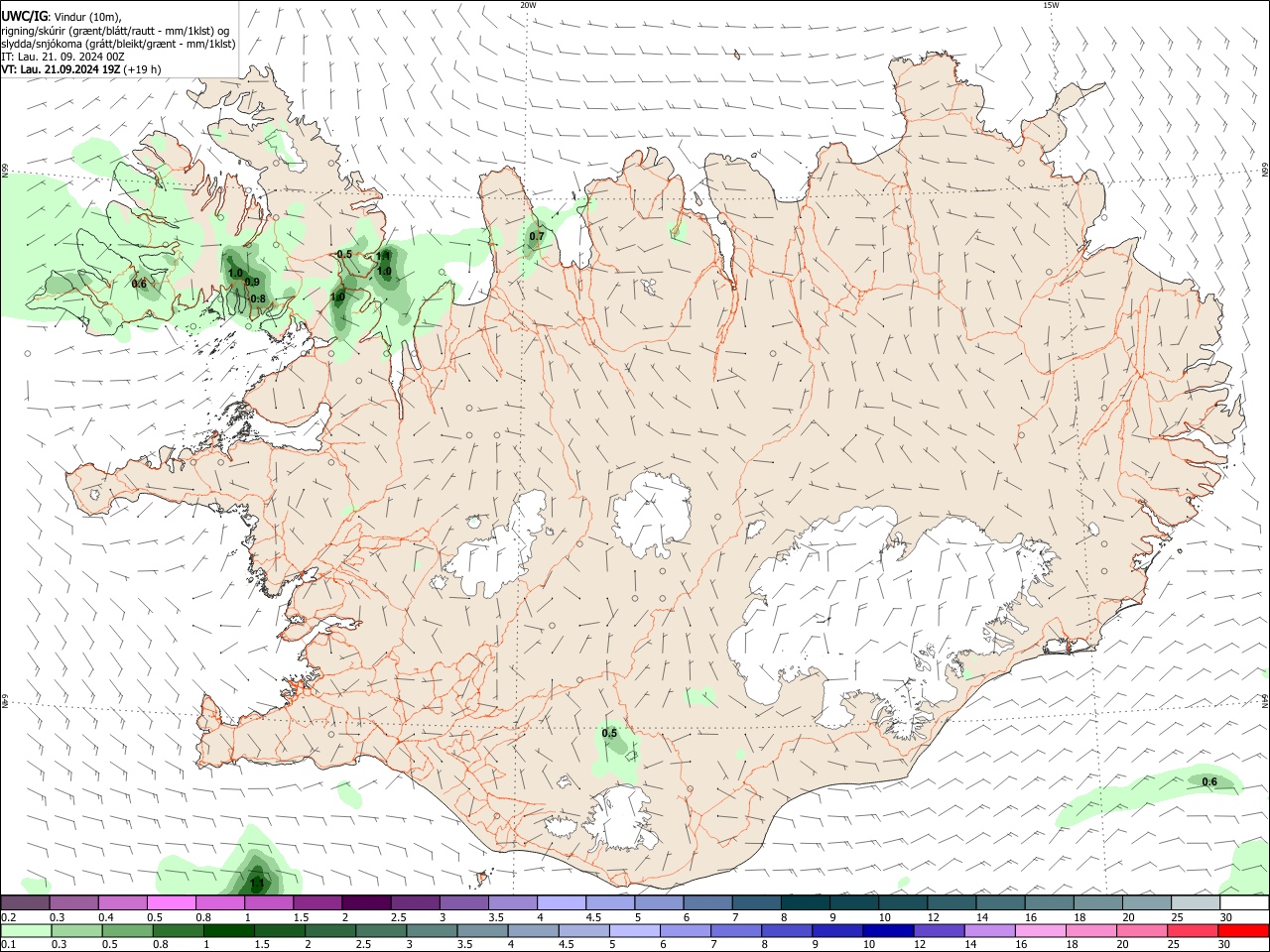1270x952 pixels.
Task: Click the '3.5' label on the lower rain scale
Action: [x=465, y=945]
